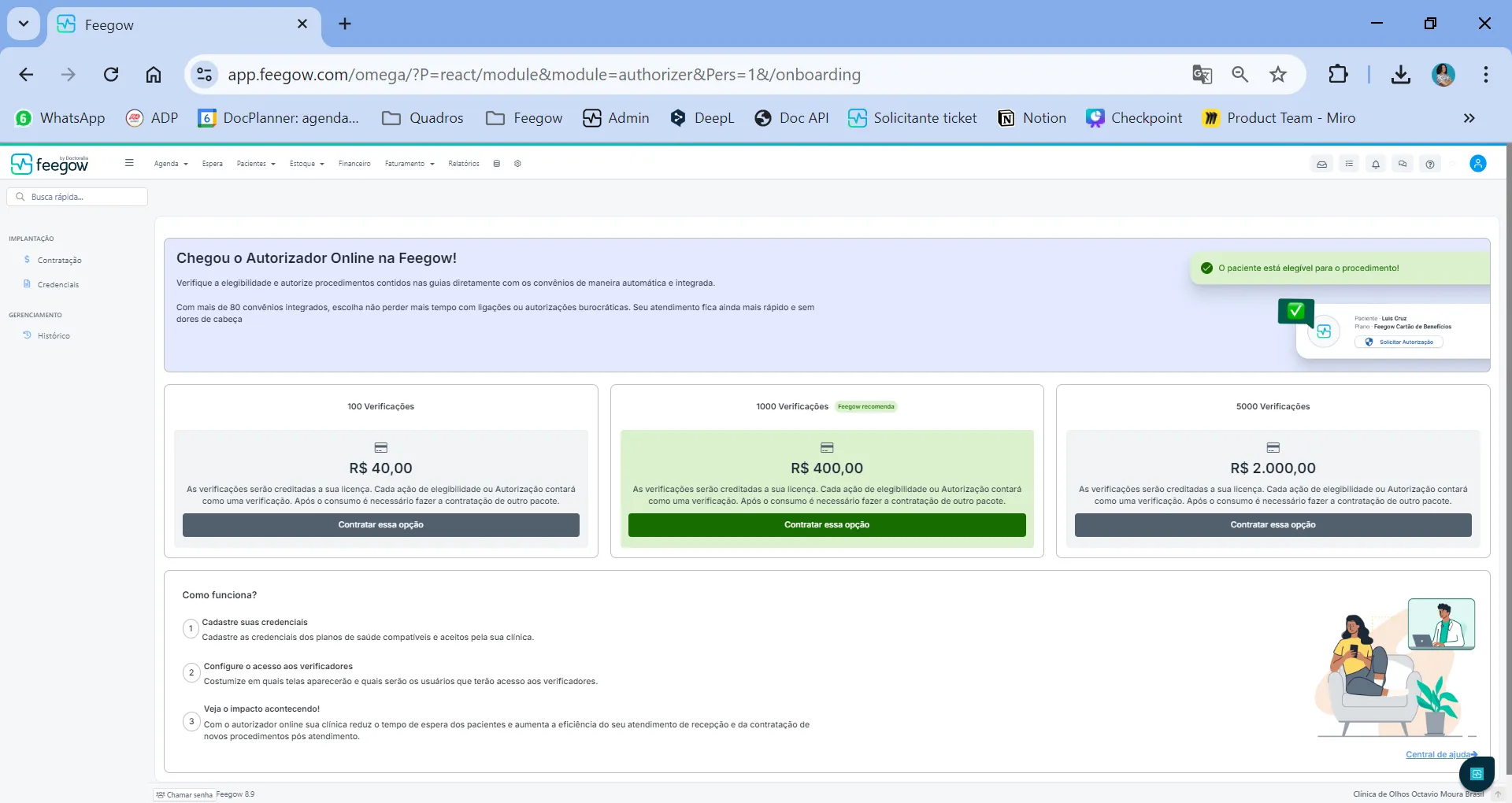Open the browser downloads icon
Viewport: 1512px width, 803px height.
pyautogui.click(x=1400, y=75)
